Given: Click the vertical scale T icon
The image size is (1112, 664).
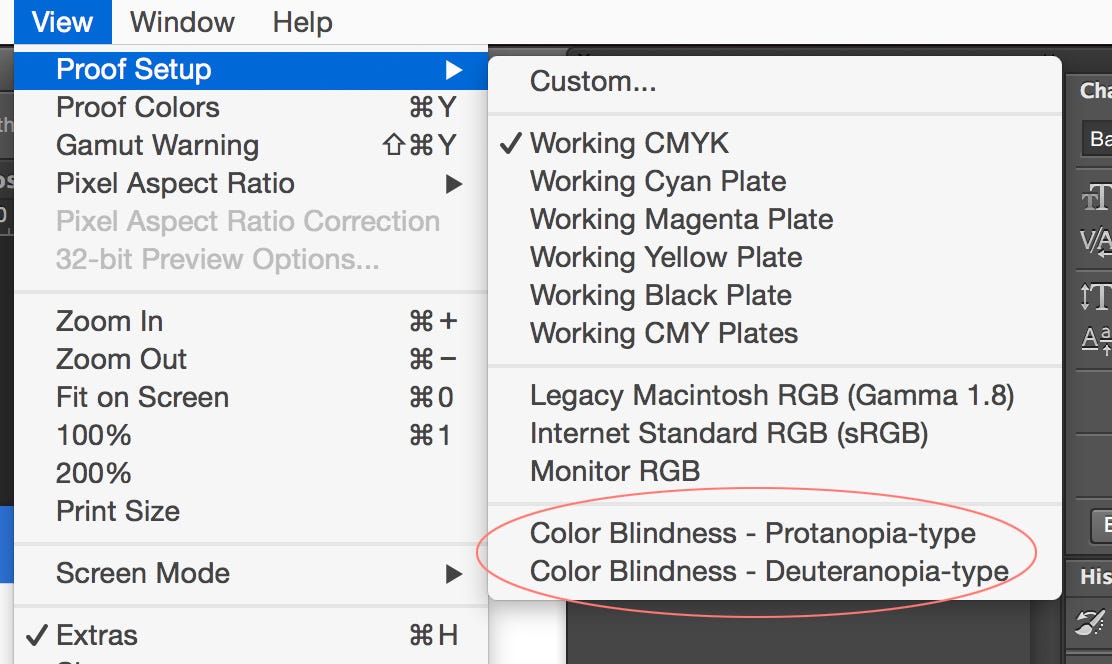Looking at the screenshot, I should point(1096,297).
